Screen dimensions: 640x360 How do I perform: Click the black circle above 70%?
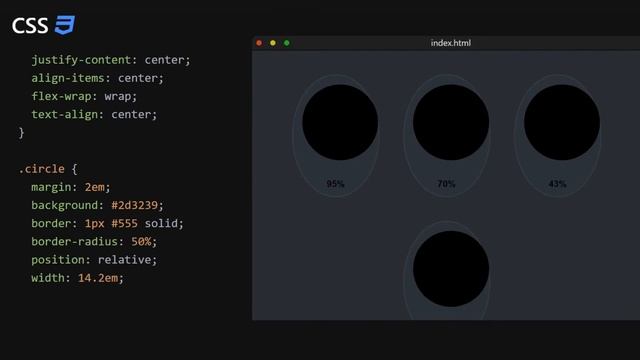click(451, 122)
